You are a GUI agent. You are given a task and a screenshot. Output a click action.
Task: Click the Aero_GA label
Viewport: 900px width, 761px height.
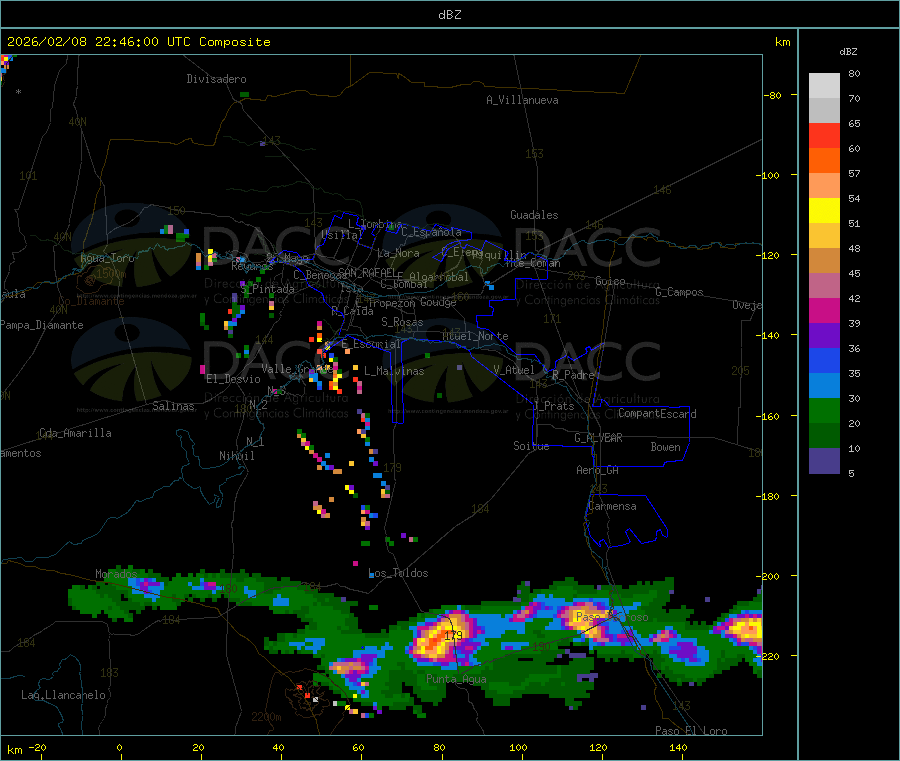[x=597, y=470]
